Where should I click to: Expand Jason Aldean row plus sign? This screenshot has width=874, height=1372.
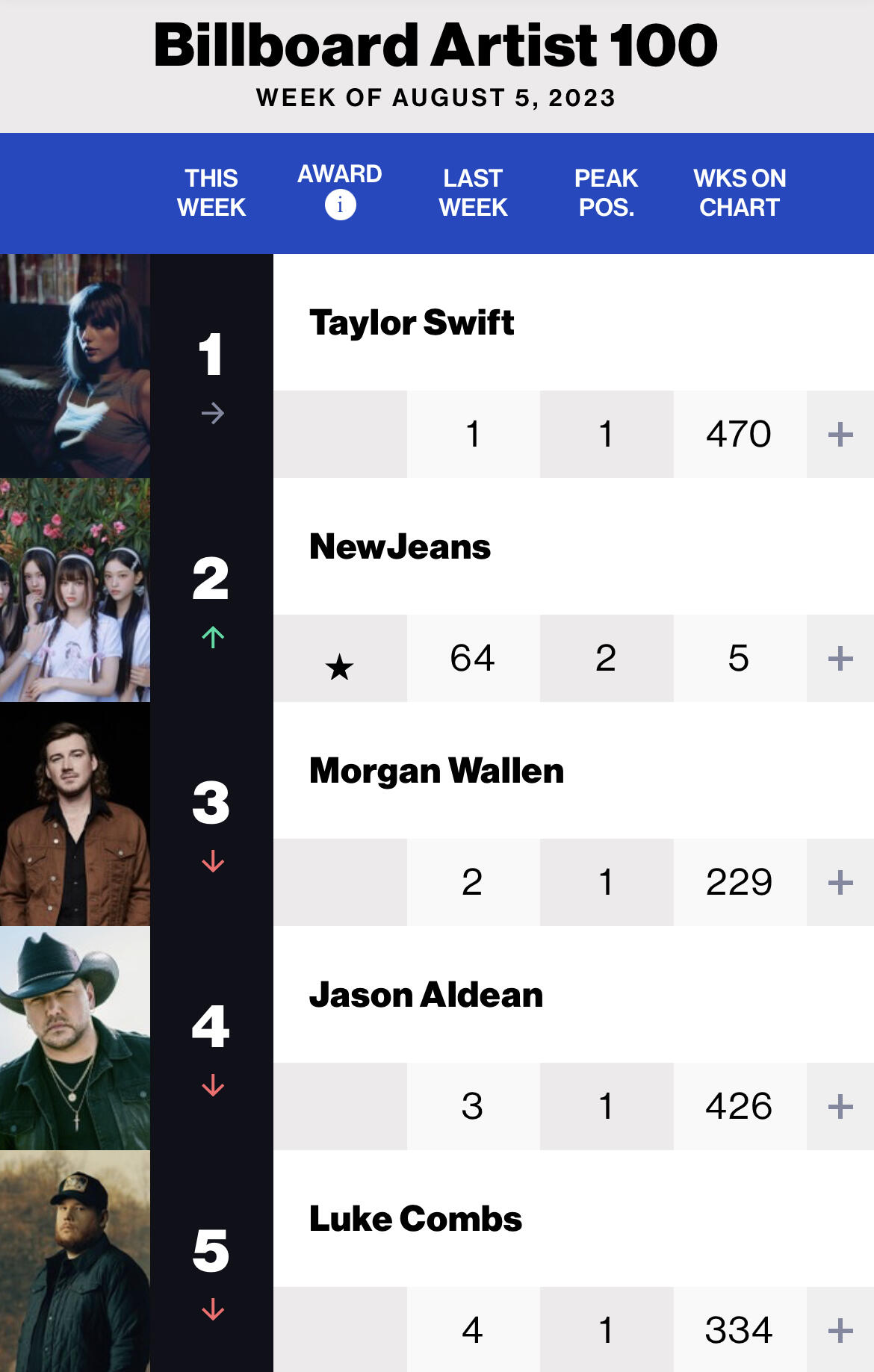click(840, 1106)
